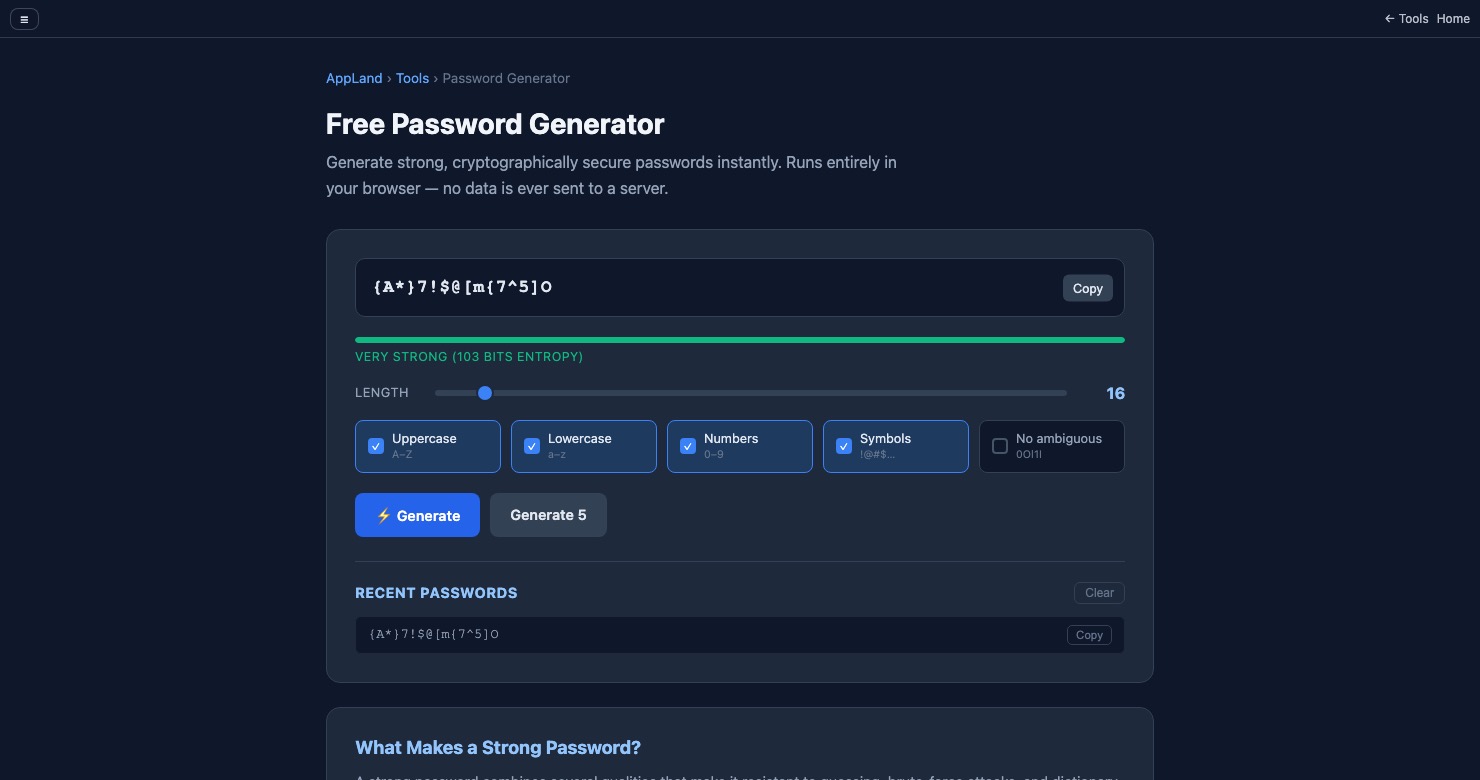1480x780 pixels.
Task: Enable the No ambiguous characters option
Action: coord(1000,446)
